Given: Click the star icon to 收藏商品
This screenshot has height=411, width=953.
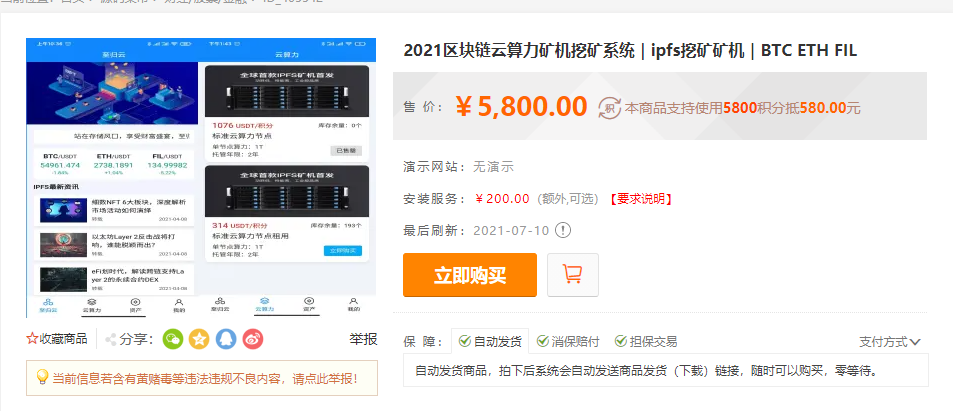Looking at the screenshot, I should point(32,339).
